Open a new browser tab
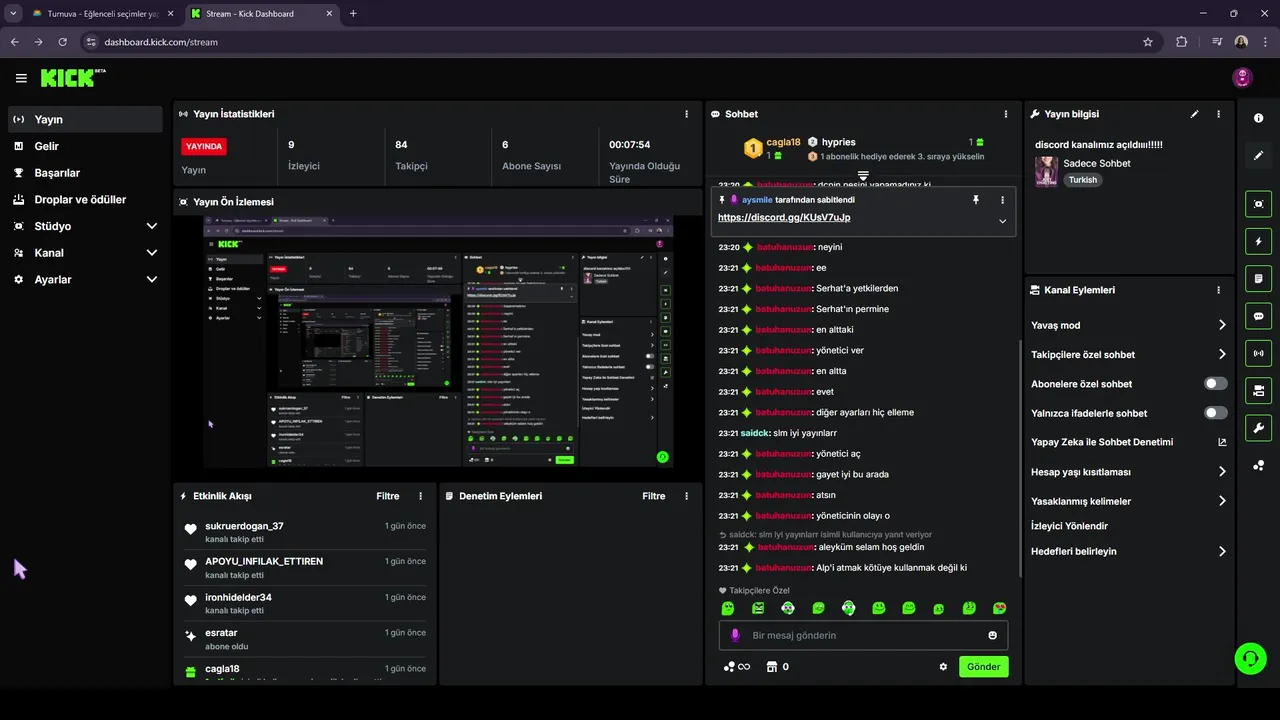1280x720 pixels. (x=353, y=14)
